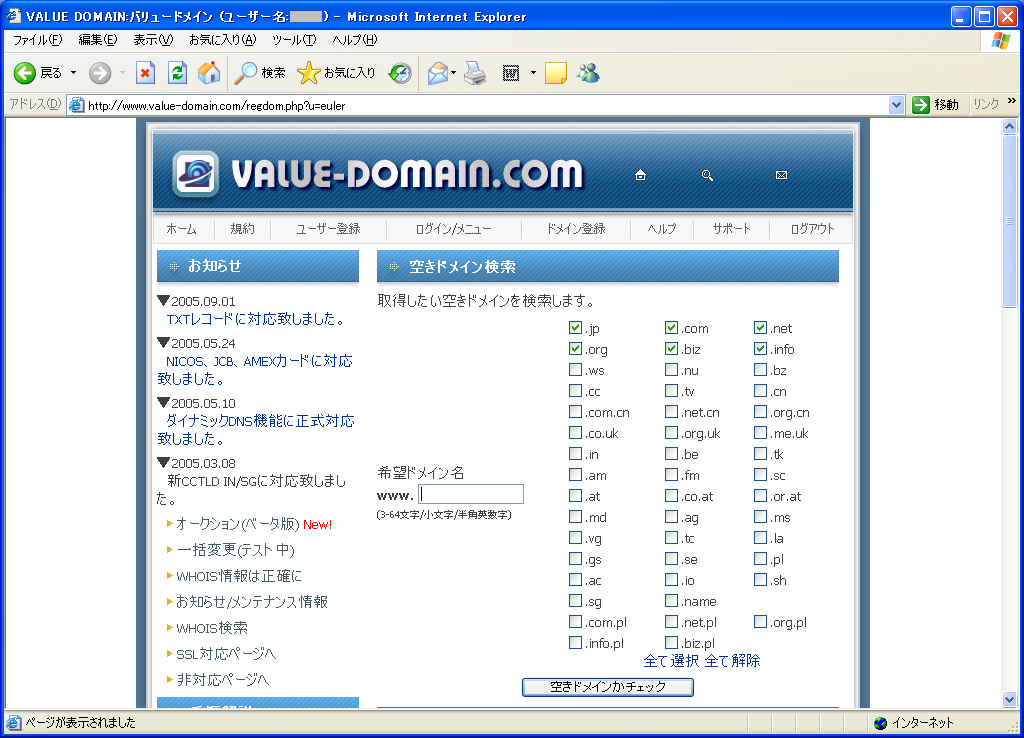Viewport: 1024px width, 738px height.
Task: Check the .cc domain checkbox
Action: tap(575, 391)
